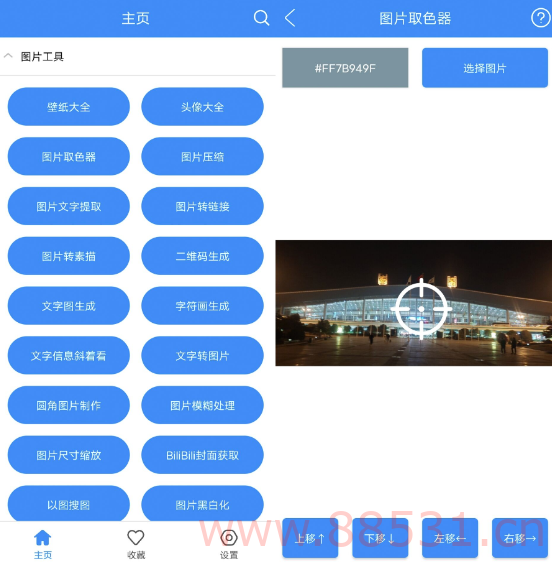Select 二维码生成 tool
Screen dimensions: 552x562
click(x=202, y=256)
